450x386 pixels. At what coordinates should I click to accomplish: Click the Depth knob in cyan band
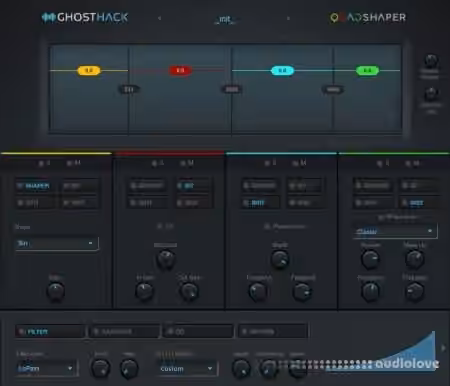pos(280,259)
